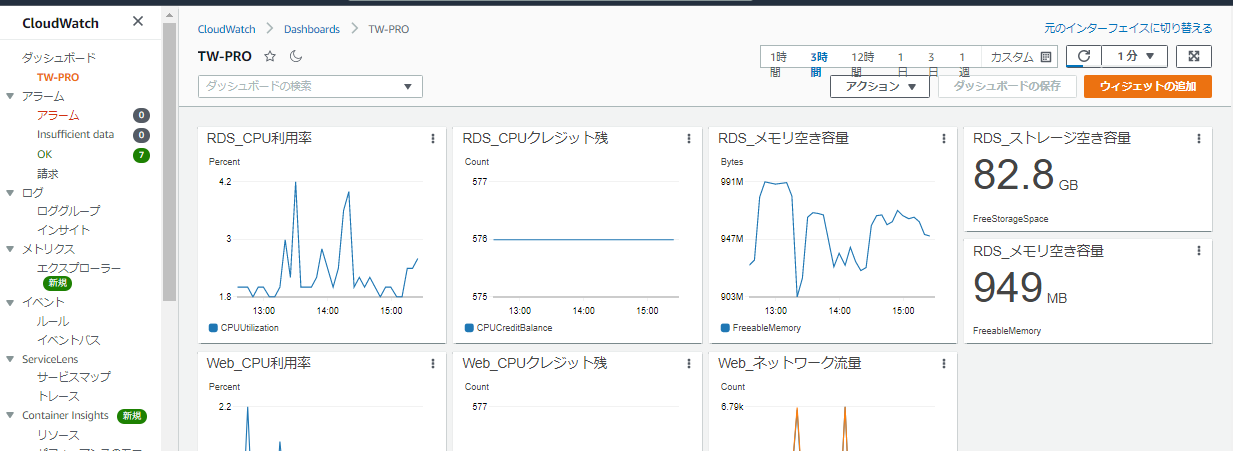1233x451 pixels.
Task: Select the 12時間 time range
Action: click(x=862, y=64)
